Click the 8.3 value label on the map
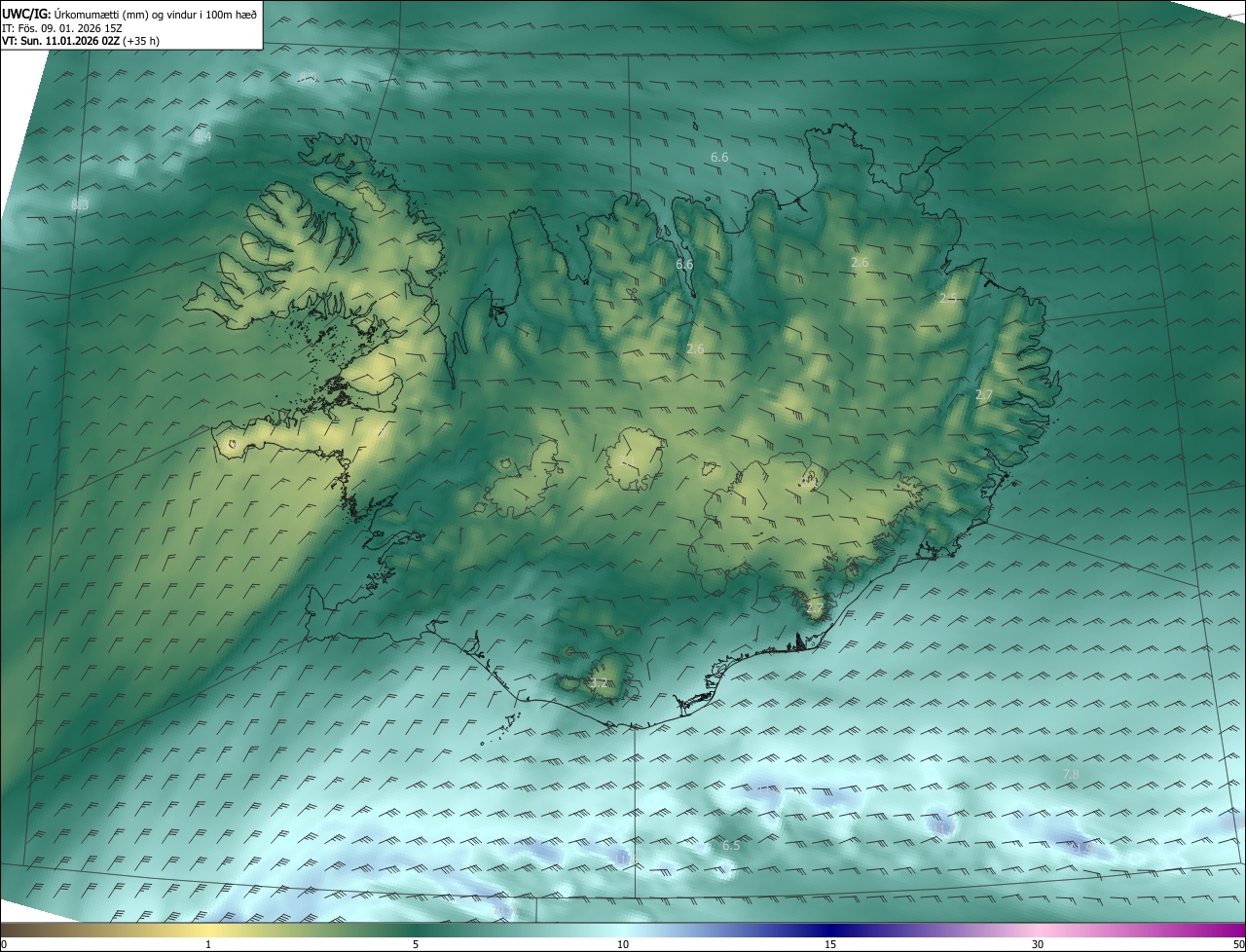Image resolution: width=1246 pixels, height=952 pixels. tap(80, 204)
